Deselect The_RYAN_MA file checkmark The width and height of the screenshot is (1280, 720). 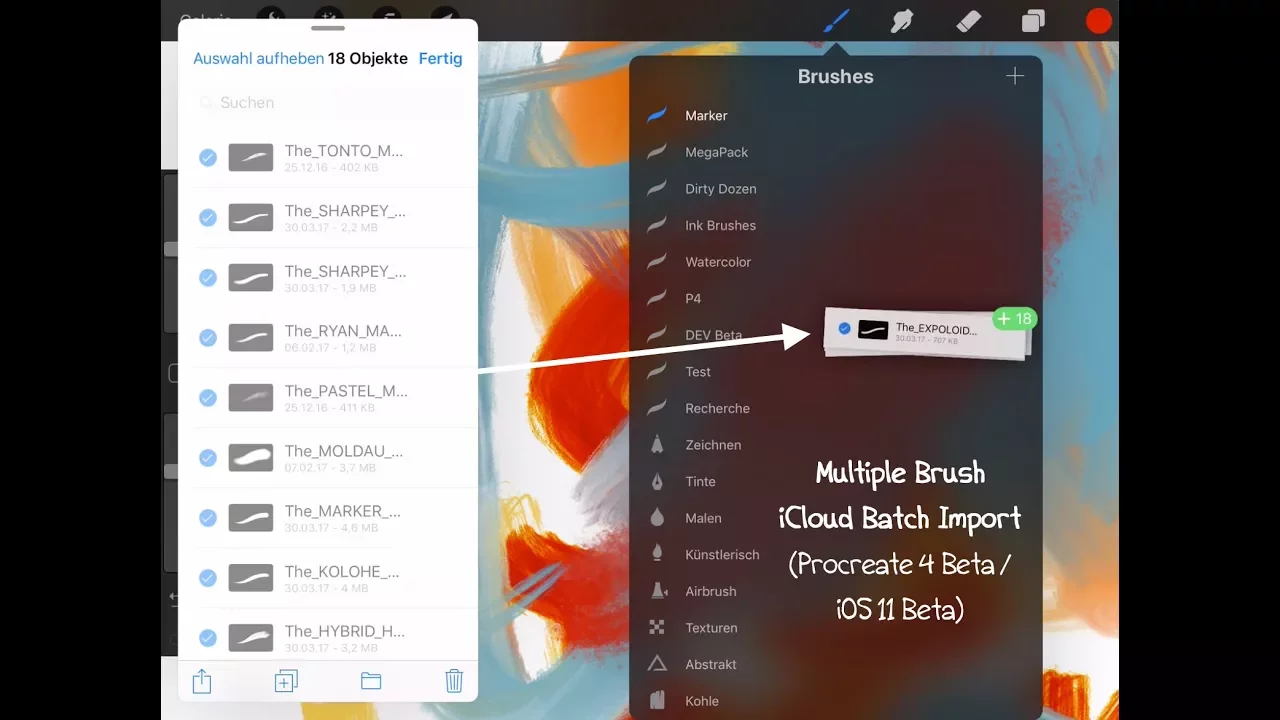click(x=208, y=337)
